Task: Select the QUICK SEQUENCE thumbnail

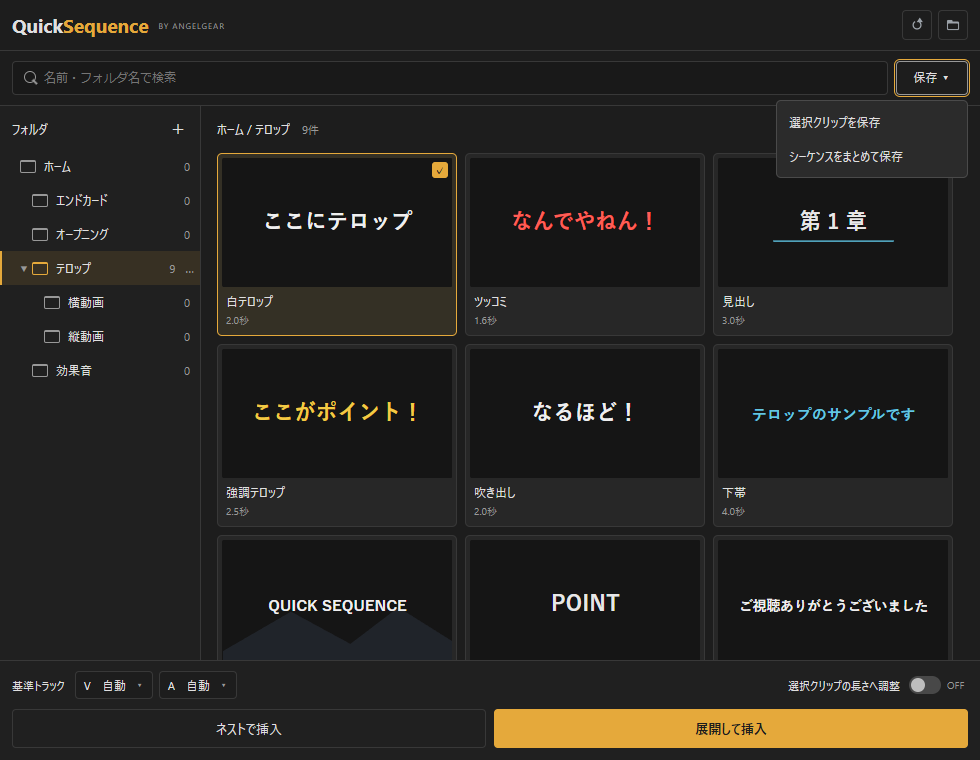Action: (337, 600)
